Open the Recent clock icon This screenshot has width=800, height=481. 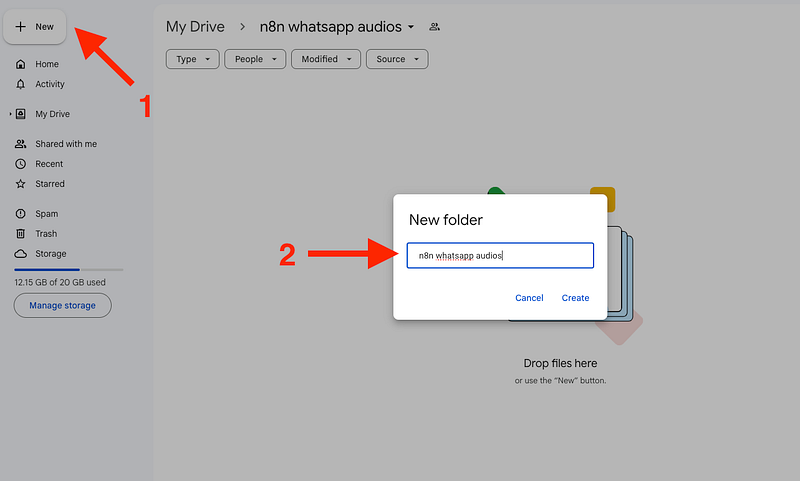click(21, 164)
